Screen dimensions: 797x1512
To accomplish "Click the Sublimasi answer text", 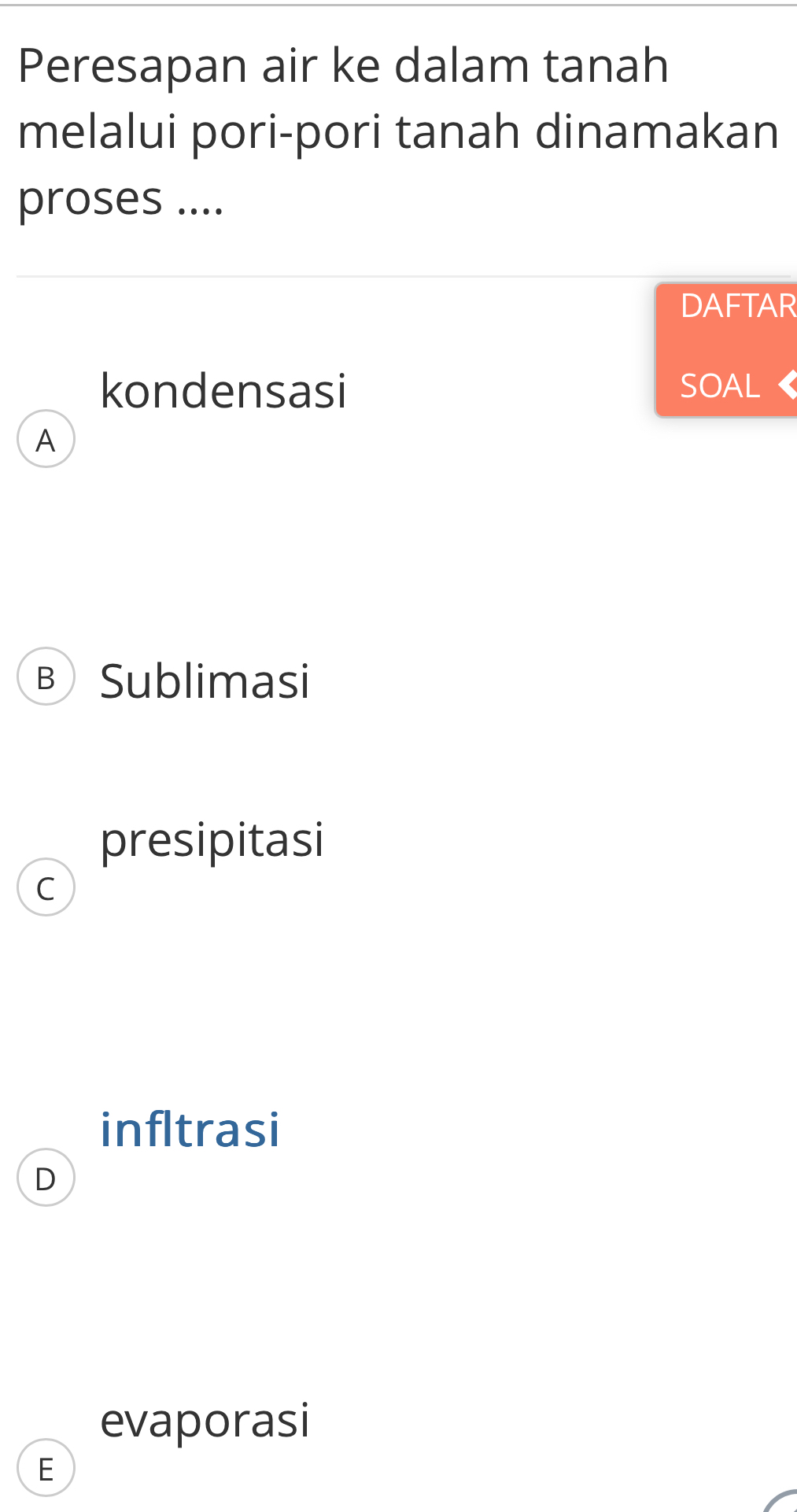I will [205, 680].
